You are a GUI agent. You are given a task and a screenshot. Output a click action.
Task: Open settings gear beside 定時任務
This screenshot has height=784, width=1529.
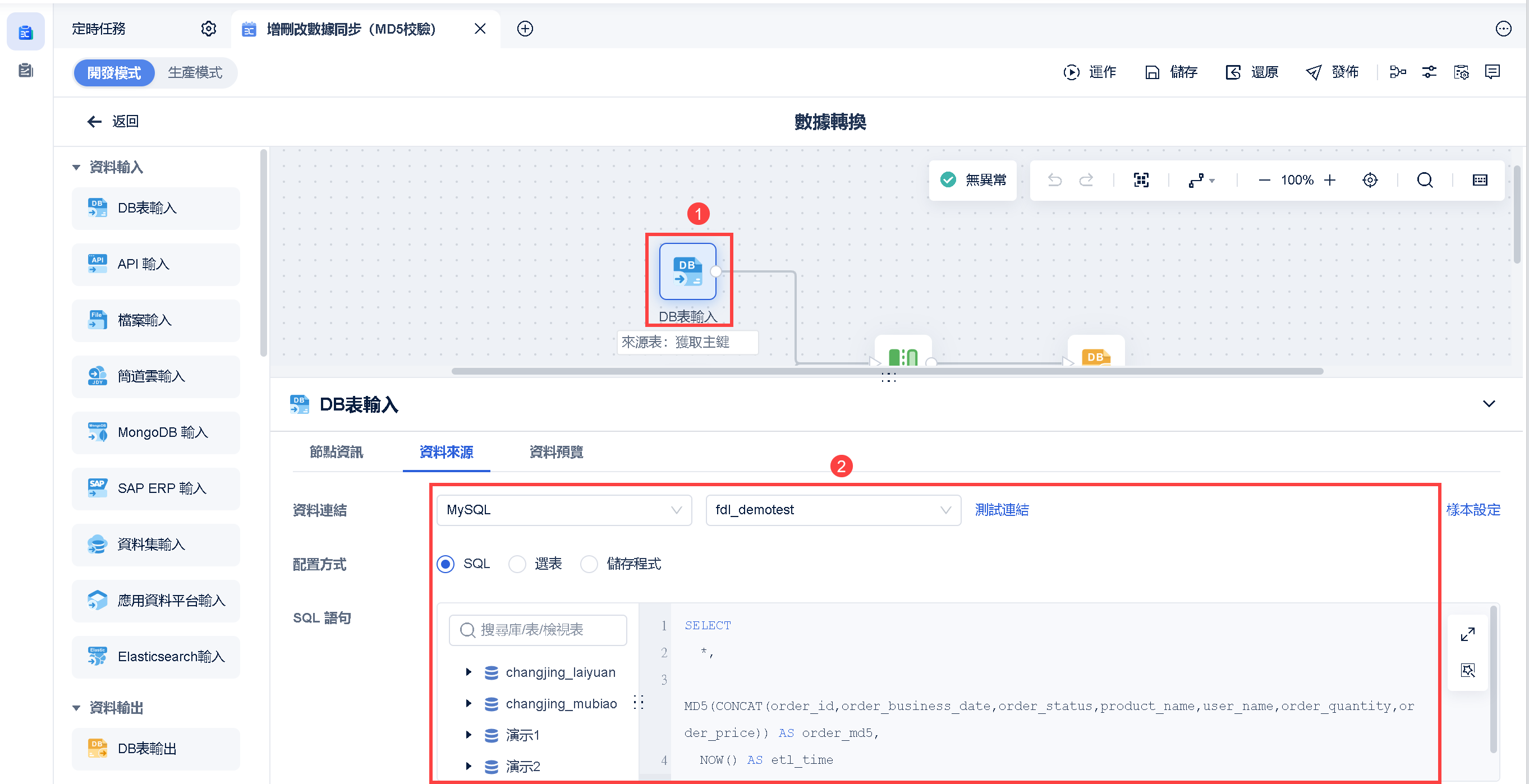pyautogui.click(x=208, y=29)
